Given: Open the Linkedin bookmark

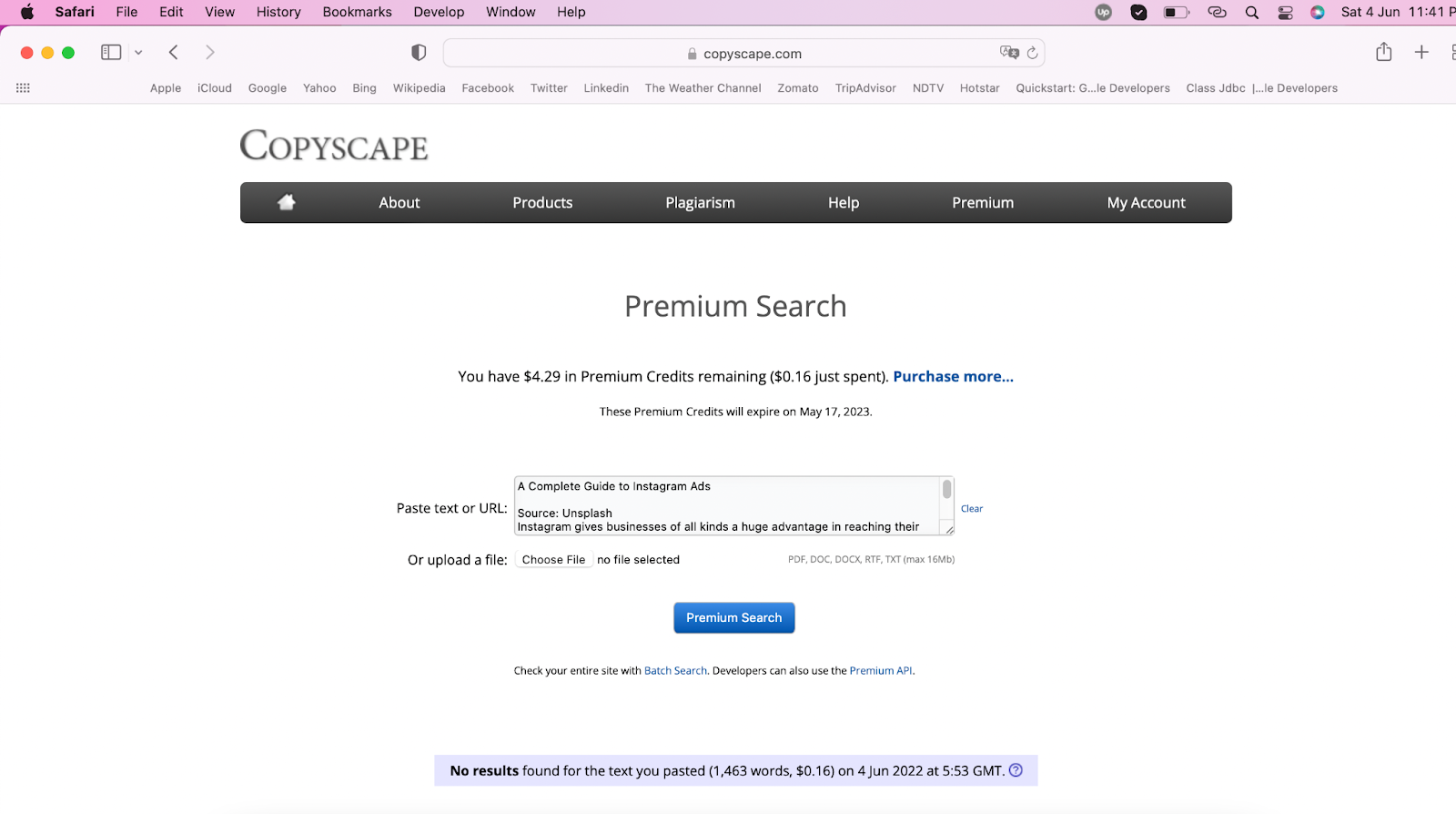Looking at the screenshot, I should coord(606,88).
